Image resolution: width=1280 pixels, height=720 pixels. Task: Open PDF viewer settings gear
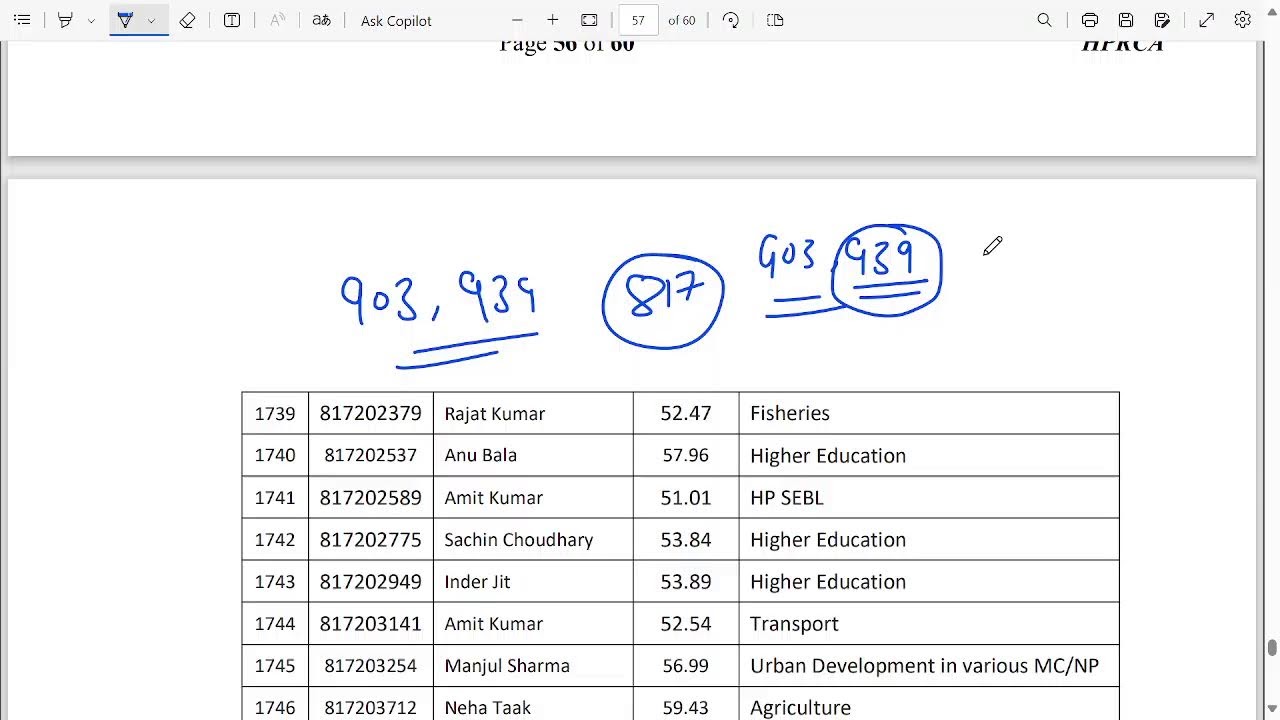click(x=1243, y=20)
